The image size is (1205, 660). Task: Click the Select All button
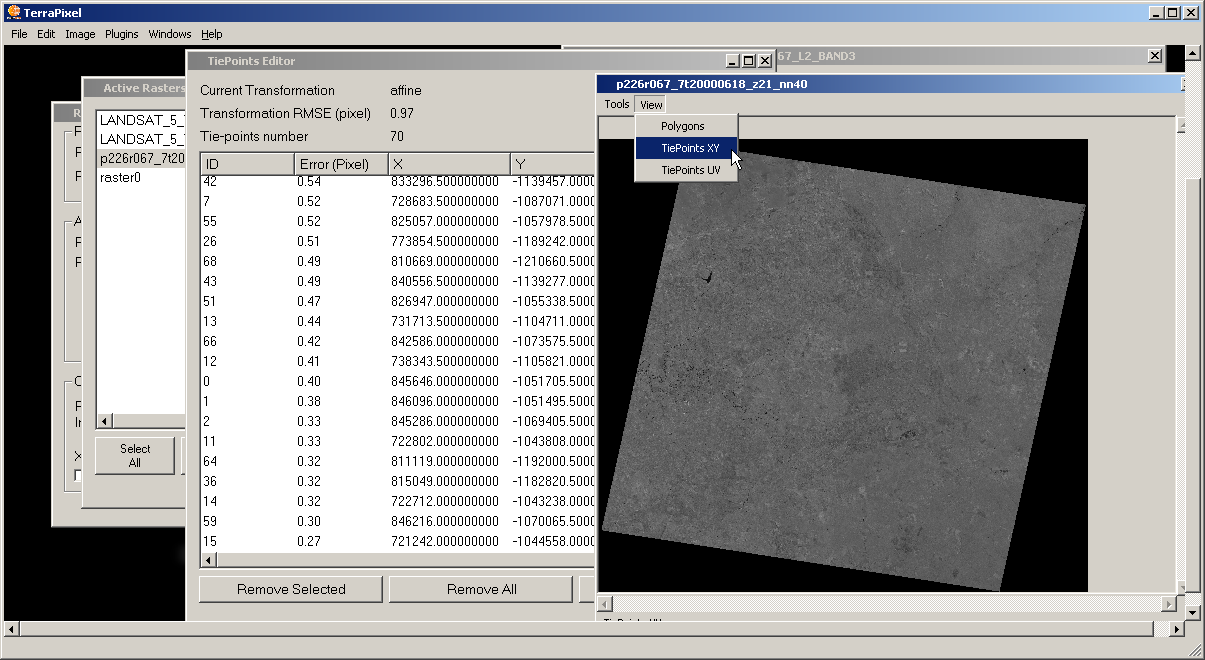click(135, 456)
